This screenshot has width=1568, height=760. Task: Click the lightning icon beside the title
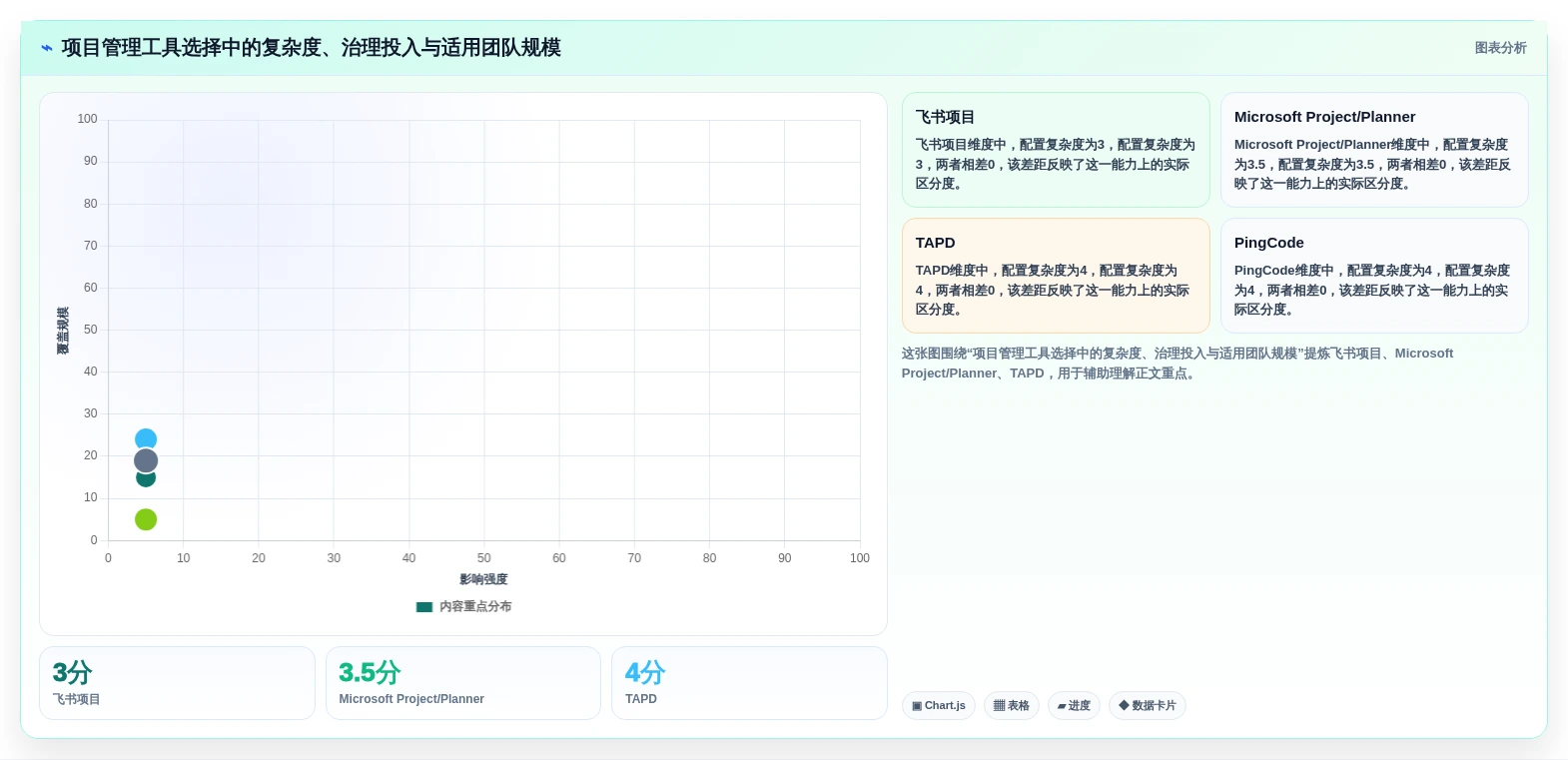[x=47, y=48]
